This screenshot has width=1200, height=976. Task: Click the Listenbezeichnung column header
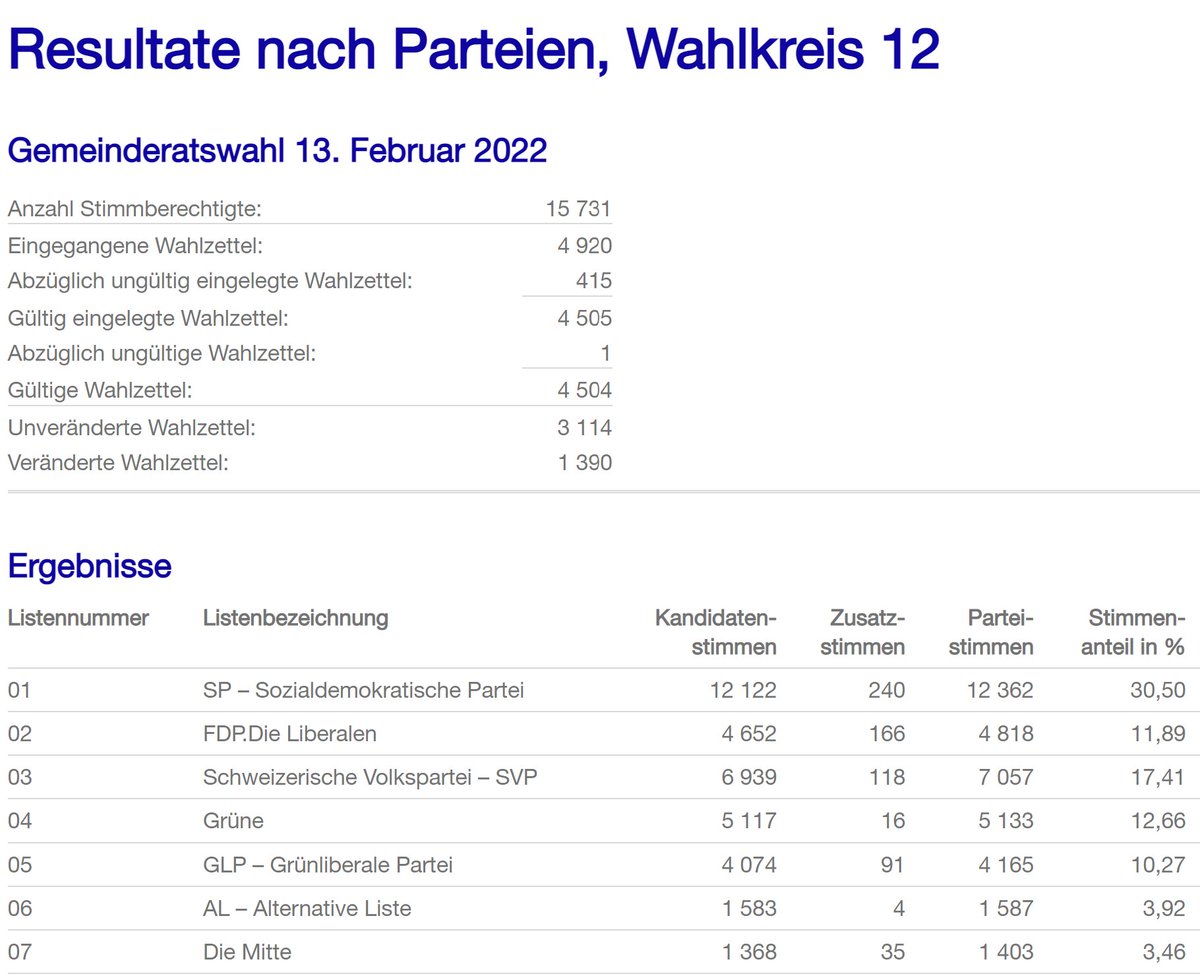295,617
